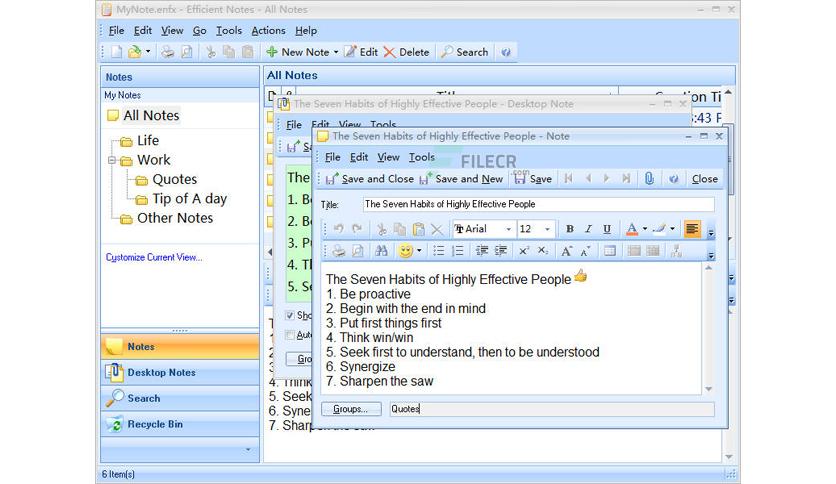Click the new file icon in main toolbar
Viewport: 836px width, 484px height.
click(x=116, y=52)
